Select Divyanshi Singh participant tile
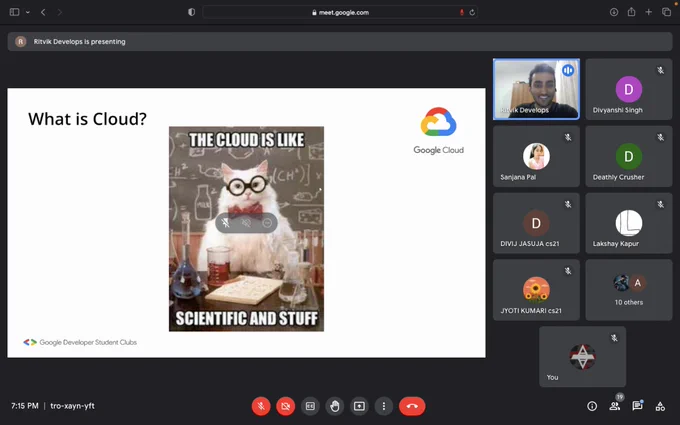This screenshot has width=680, height=425. pos(629,89)
